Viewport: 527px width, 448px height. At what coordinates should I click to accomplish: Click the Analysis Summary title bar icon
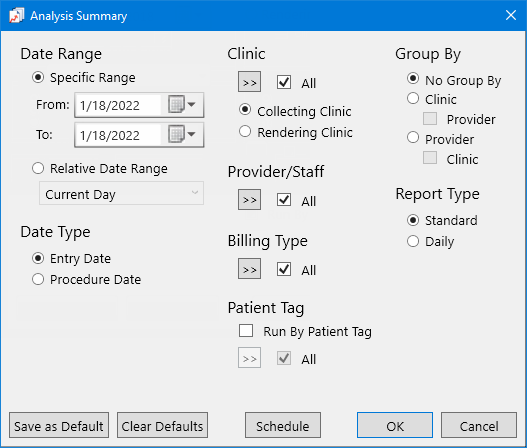pyautogui.click(x=16, y=15)
